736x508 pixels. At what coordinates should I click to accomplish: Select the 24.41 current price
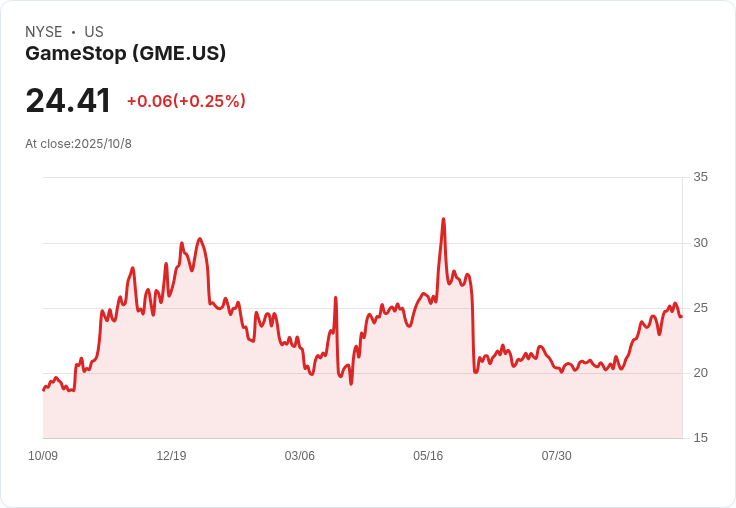(x=68, y=100)
